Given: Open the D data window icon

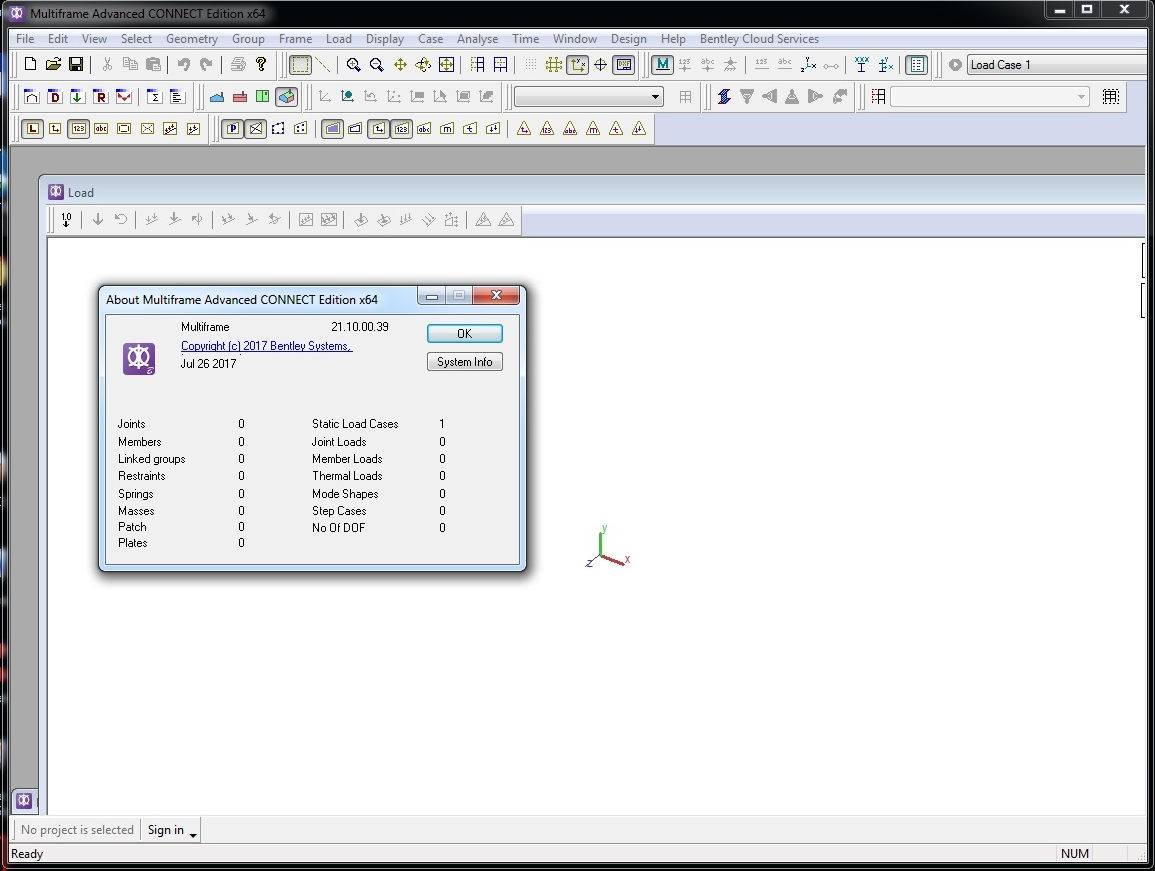Looking at the screenshot, I should [x=55, y=97].
